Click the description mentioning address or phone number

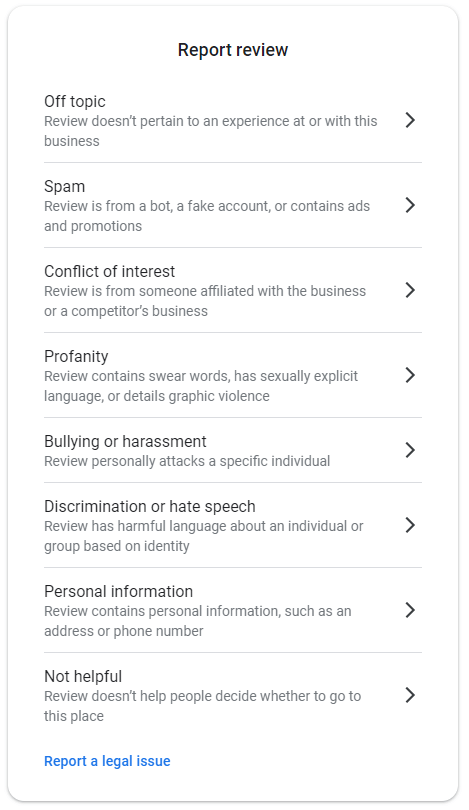click(x=198, y=621)
